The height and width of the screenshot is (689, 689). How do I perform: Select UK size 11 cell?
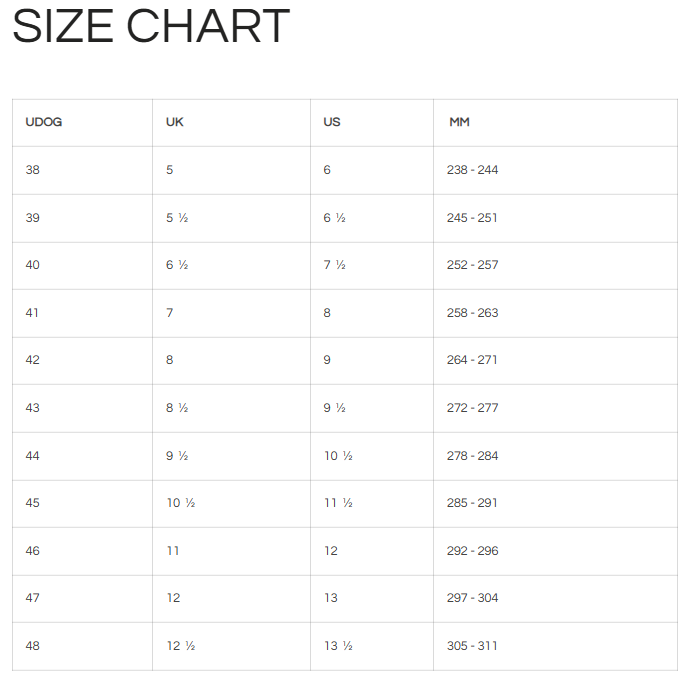click(x=173, y=551)
